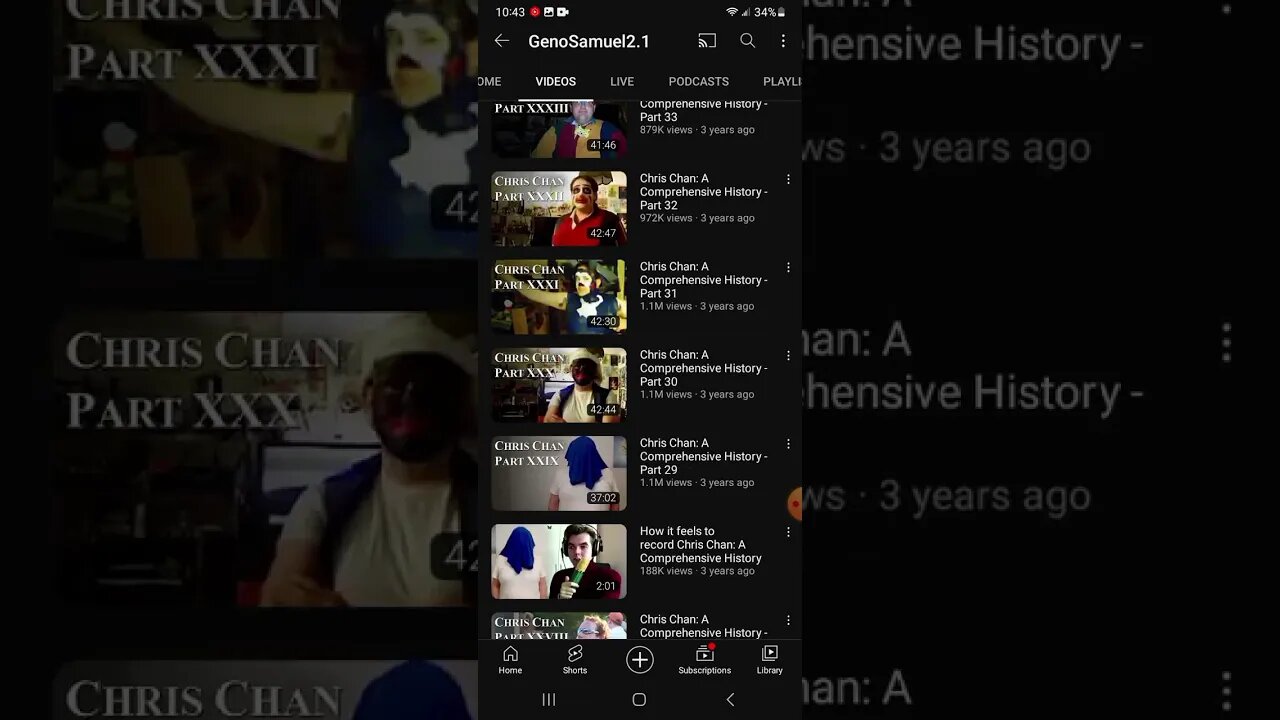Screen dimensions: 1280x720
Task: Switch to the PODCASTS tab
Action: [699, 81]
